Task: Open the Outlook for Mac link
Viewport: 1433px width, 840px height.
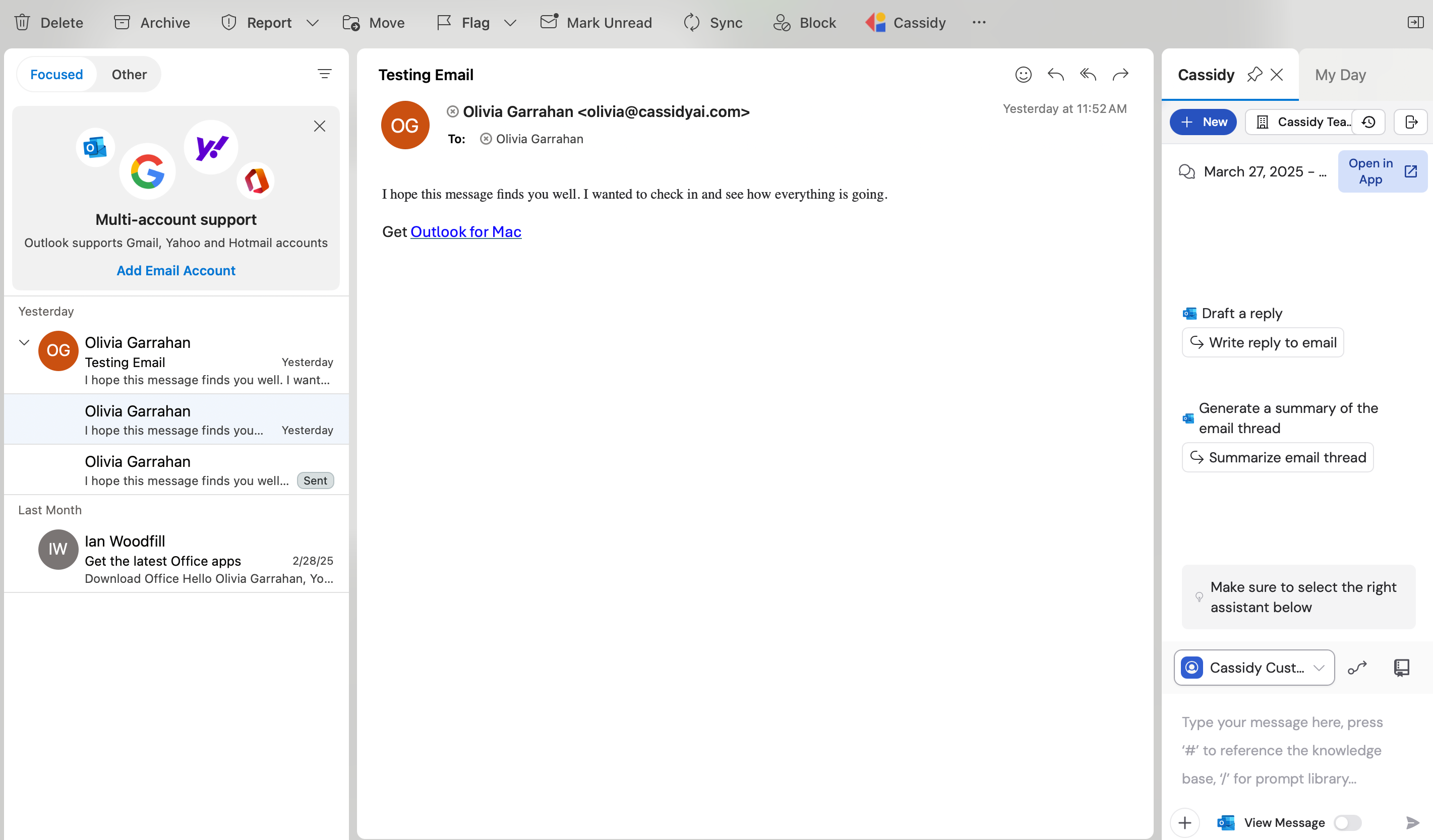Action: (466, 231)
